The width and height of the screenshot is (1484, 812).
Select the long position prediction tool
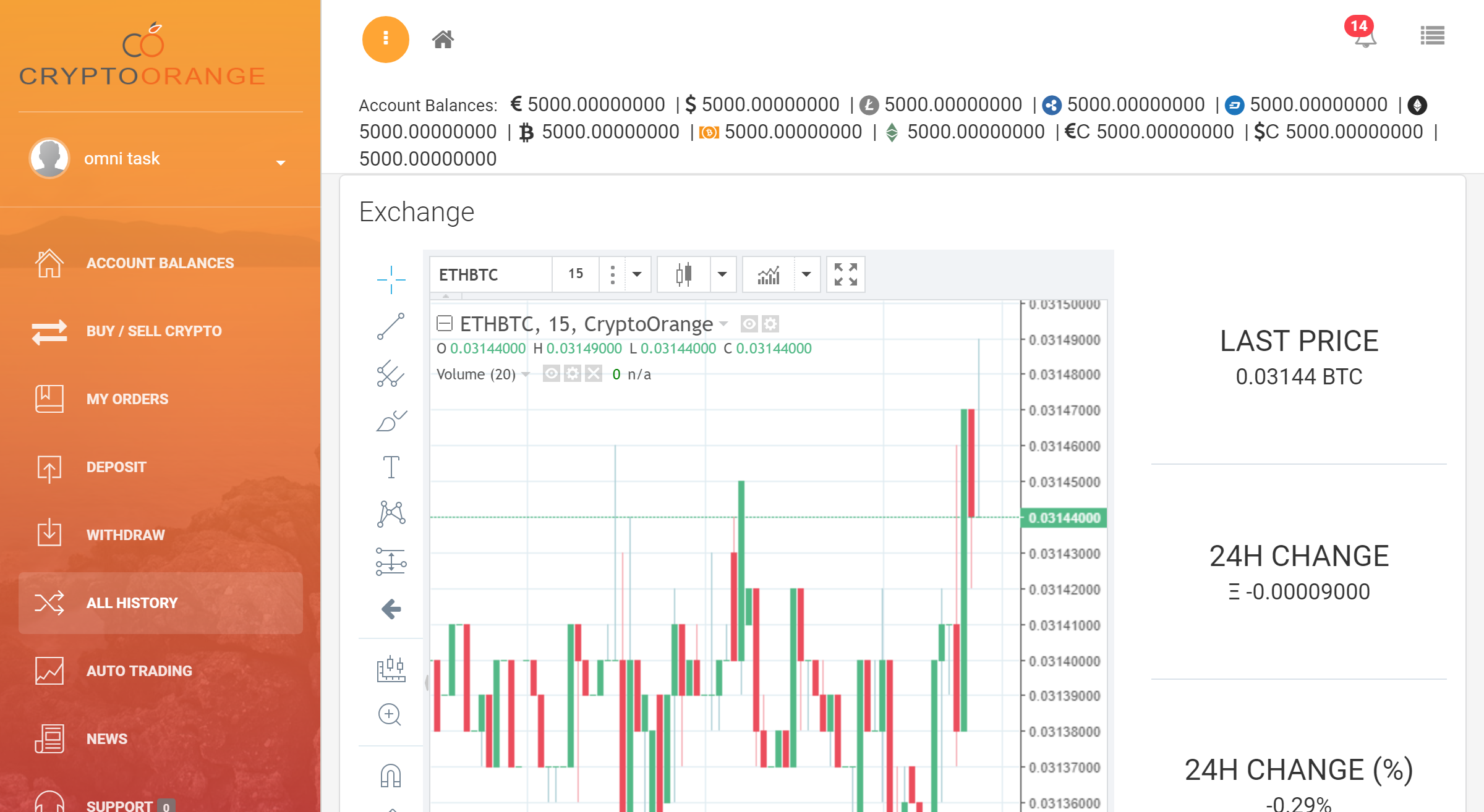(391, 562)
